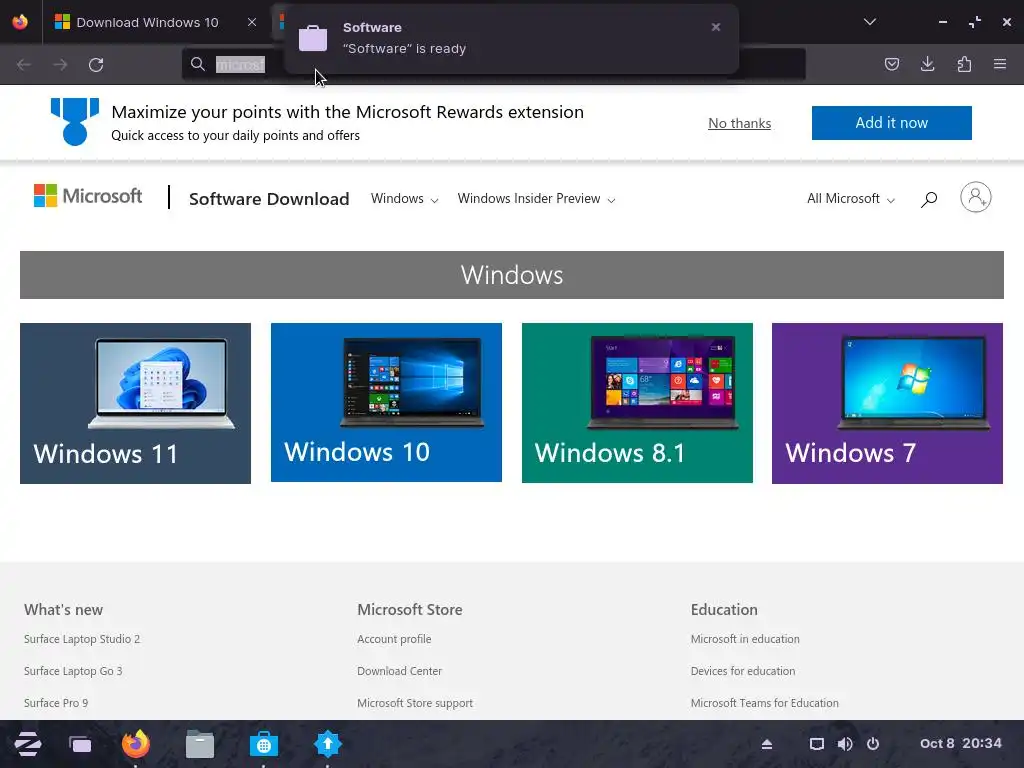This screenshot has height=768, width=1024.
Task: Open the Account profile footer link
Action: tap(394, 639)
